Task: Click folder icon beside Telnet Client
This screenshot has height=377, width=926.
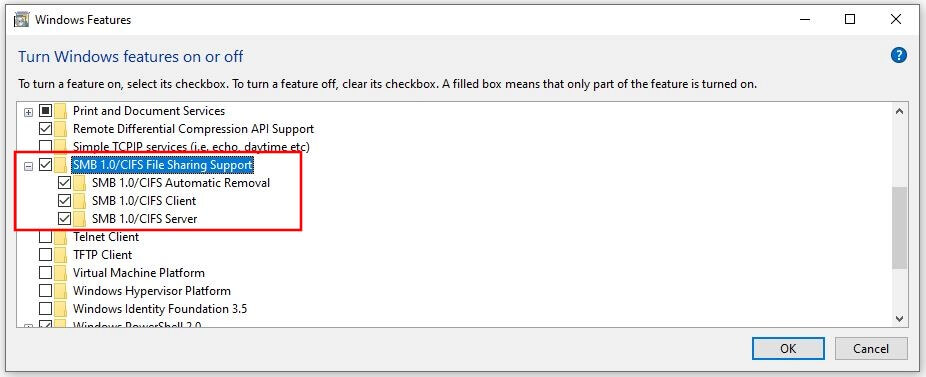Action: point(61,237)
